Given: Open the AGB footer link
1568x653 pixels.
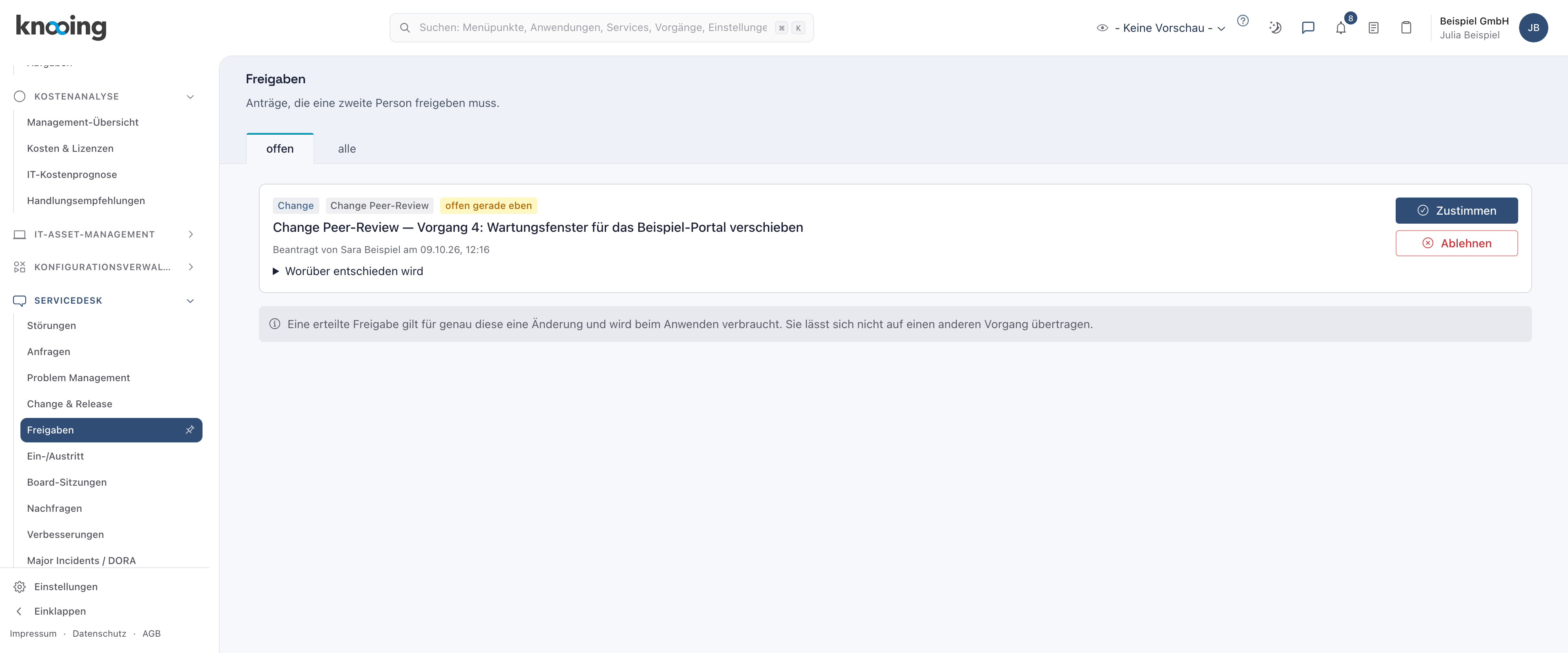Looking at the screenshot, I should pyautogui.click(x=151, y=633).
